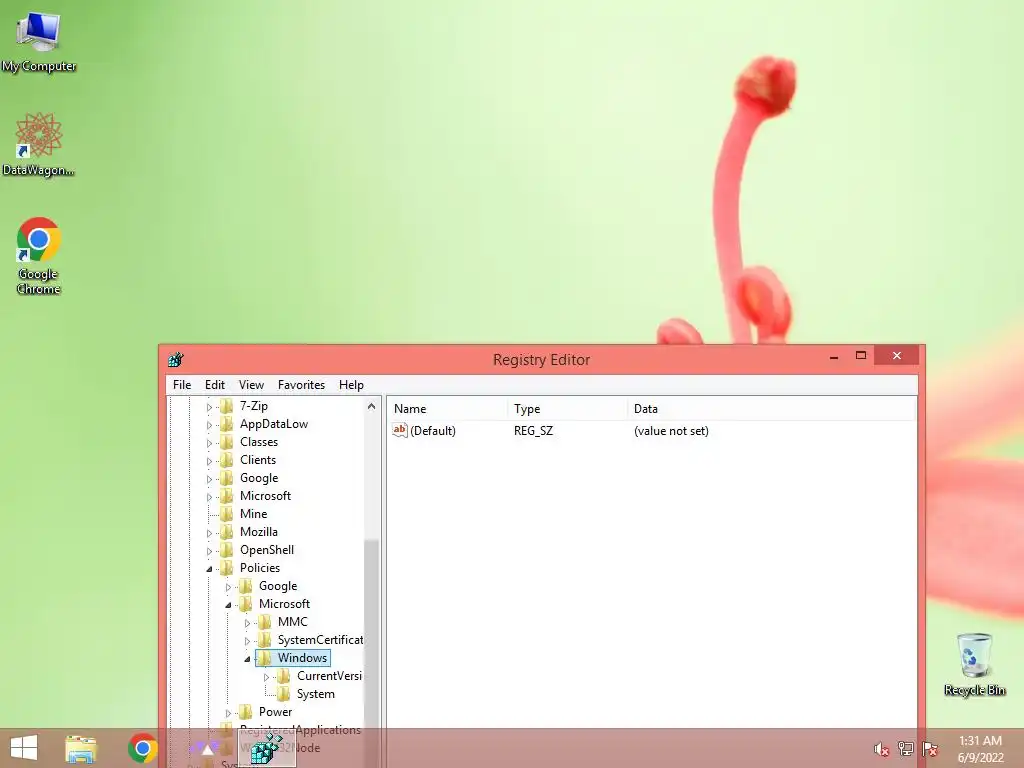The width and height of the screenshot is (1024, 768).
Task: Click the Power folder icon
Action: pyautogui.click(x=246, y=712)
